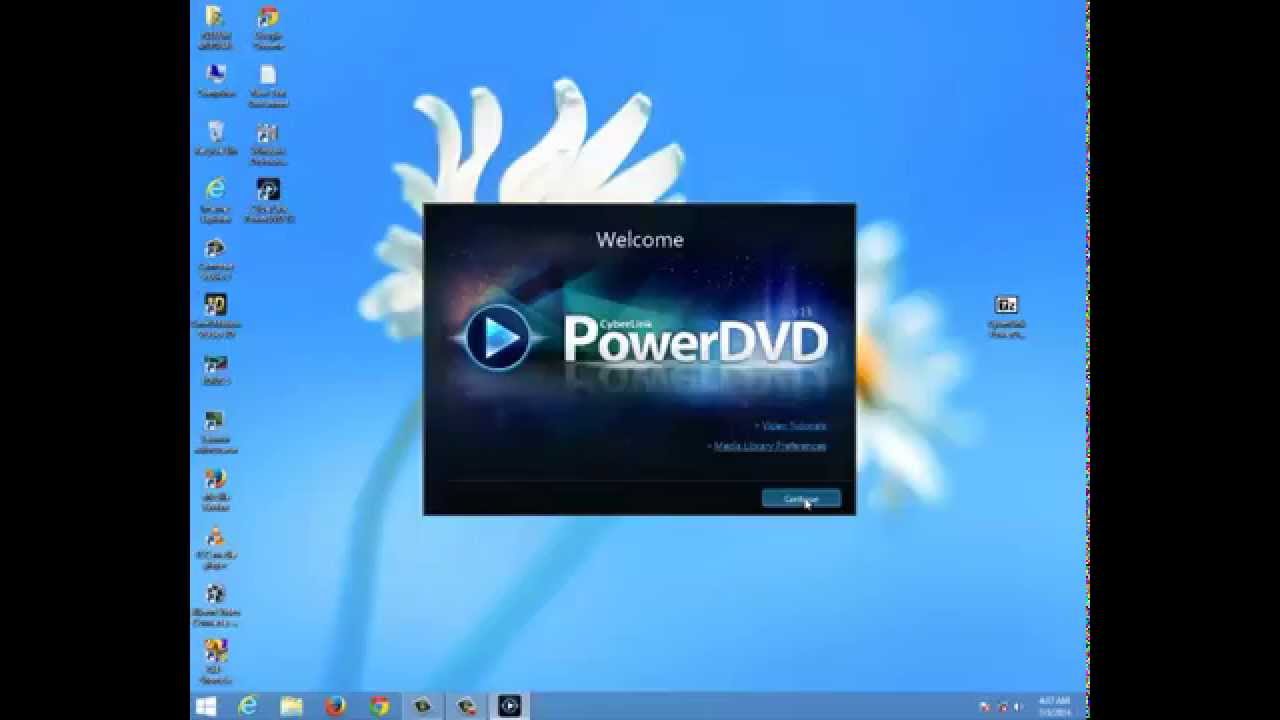
Task: Open the Google Chrome desktop shortcut
Action: click(x=268, y=28)
